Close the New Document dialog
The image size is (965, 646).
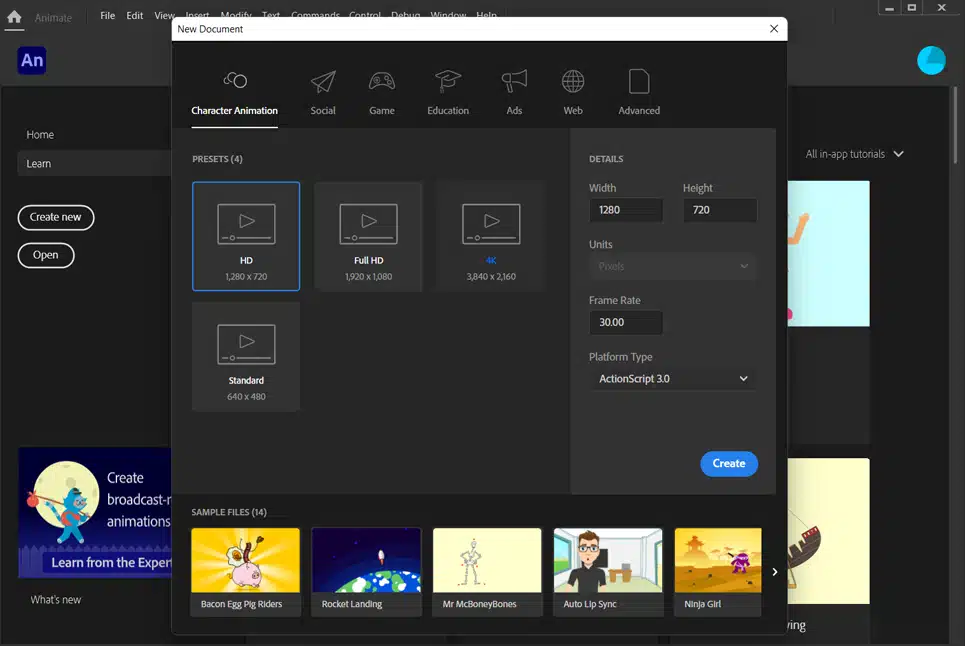774,29
